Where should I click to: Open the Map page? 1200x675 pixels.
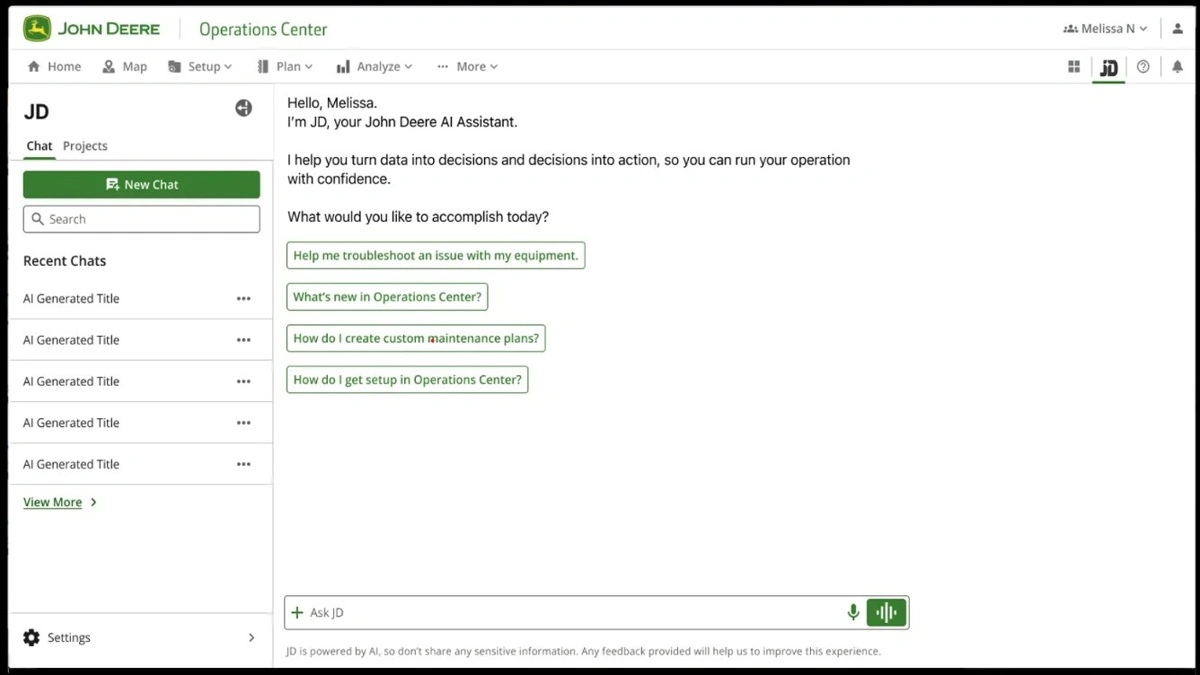pyautogui.click(x=124, y=67)
